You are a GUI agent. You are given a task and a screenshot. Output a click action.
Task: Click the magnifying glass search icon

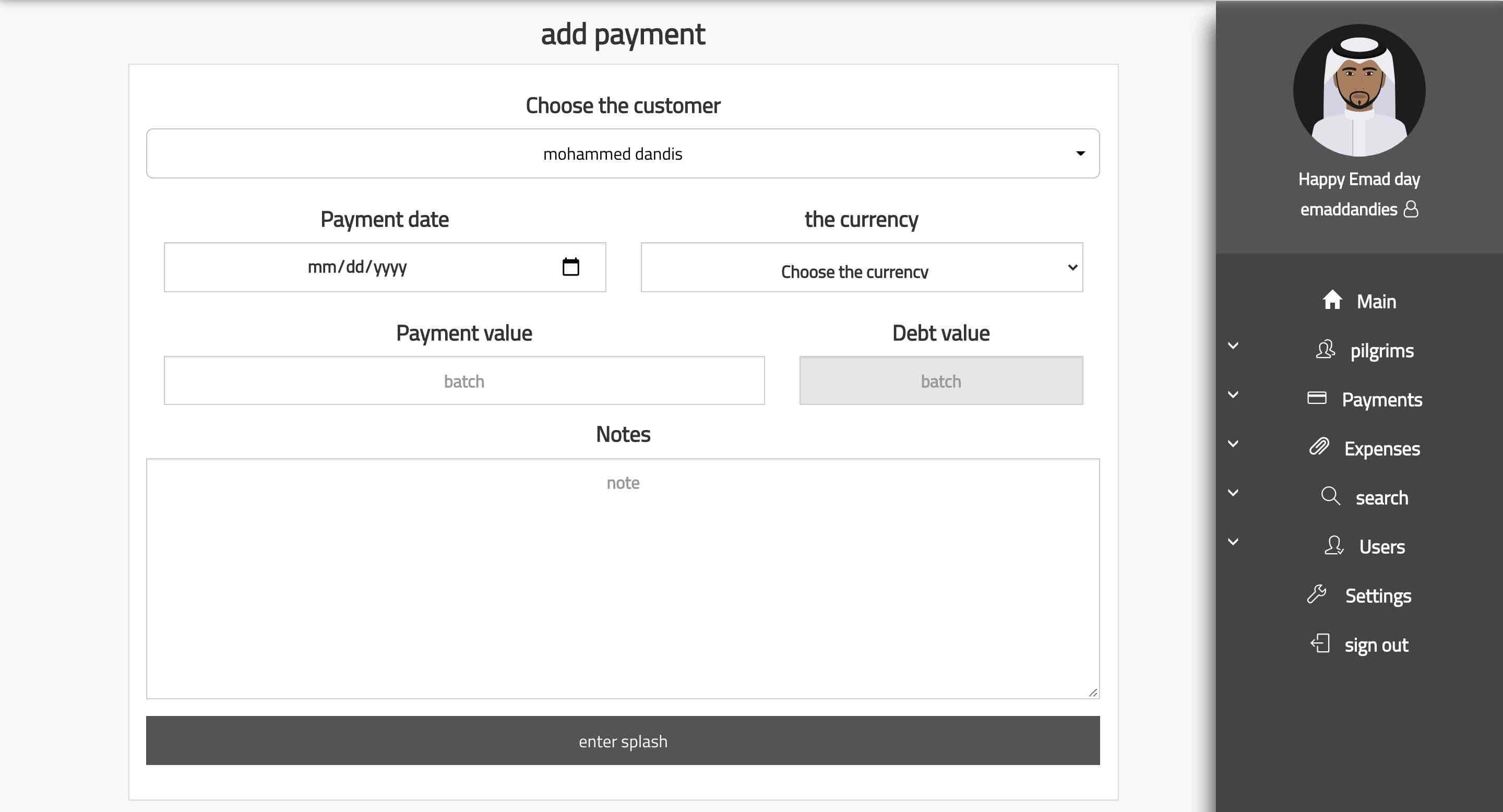[x=1330, y=496]
